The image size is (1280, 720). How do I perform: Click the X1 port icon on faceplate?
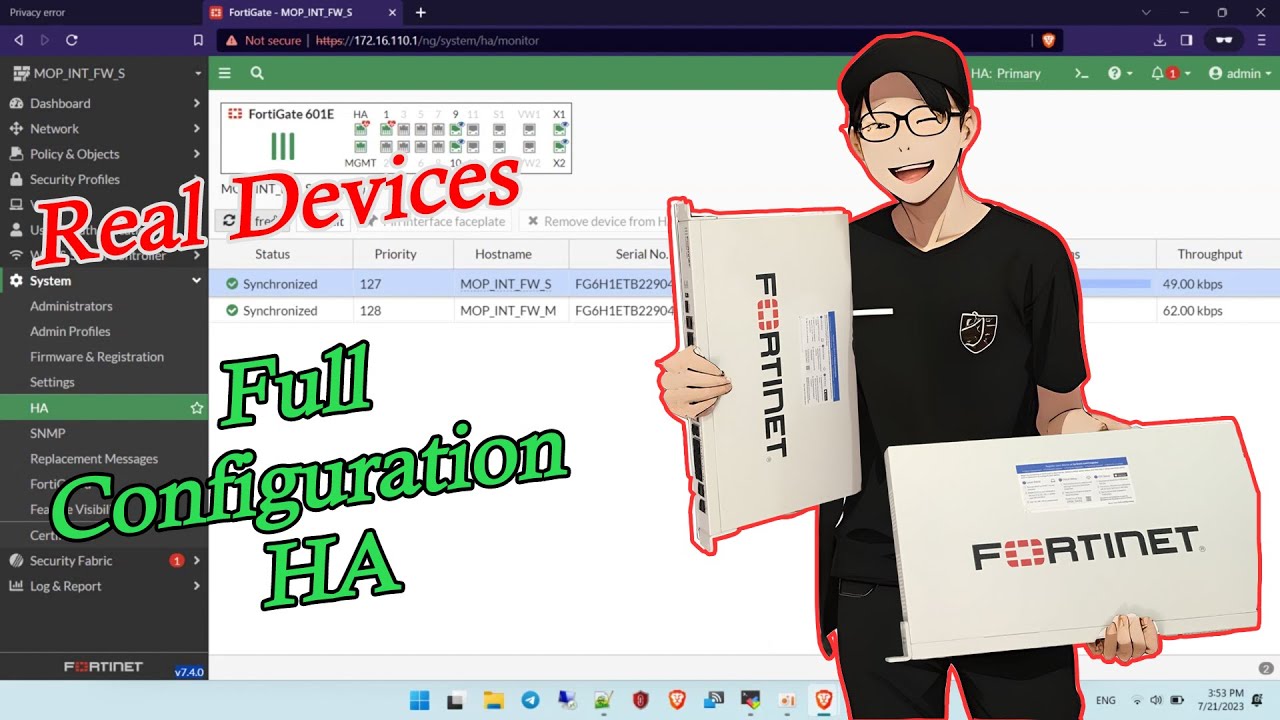point(559,129)
